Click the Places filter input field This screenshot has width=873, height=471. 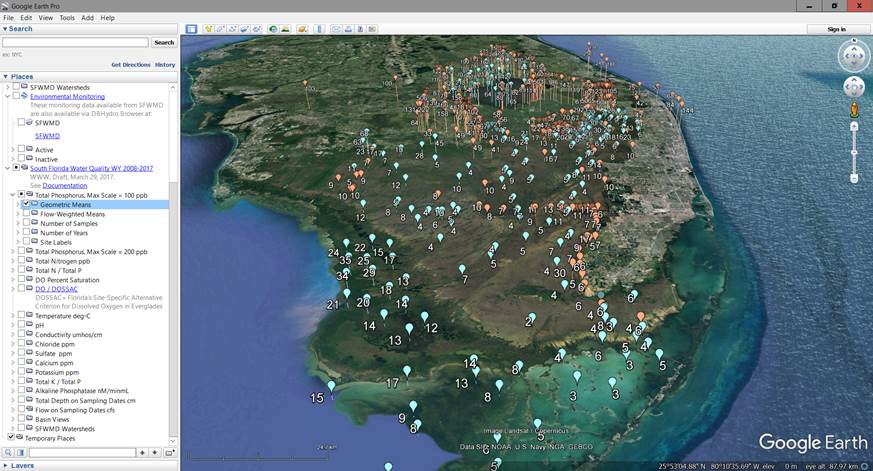coord(82,453)
